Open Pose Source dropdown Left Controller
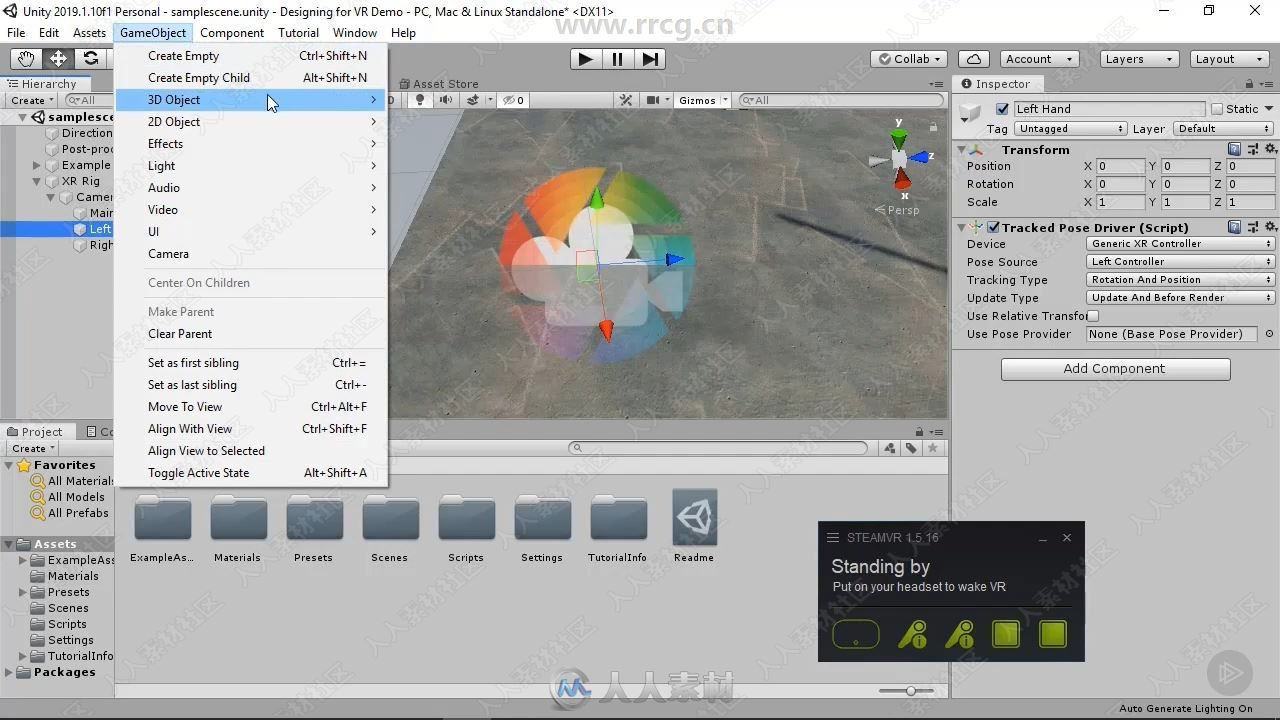This screenshot has height=720, width=1280. pyautogui.click(x=1180, y=262)
